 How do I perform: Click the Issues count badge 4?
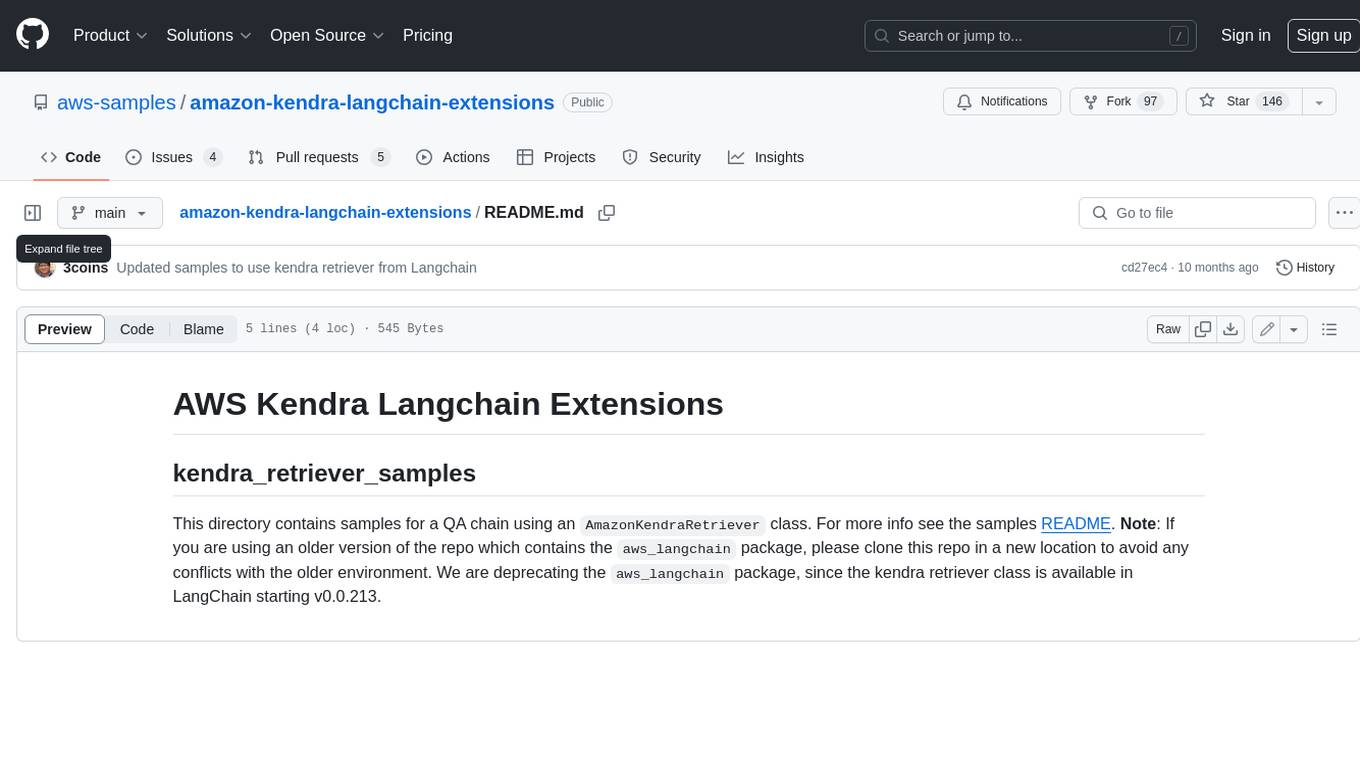[x=212, y=157]
